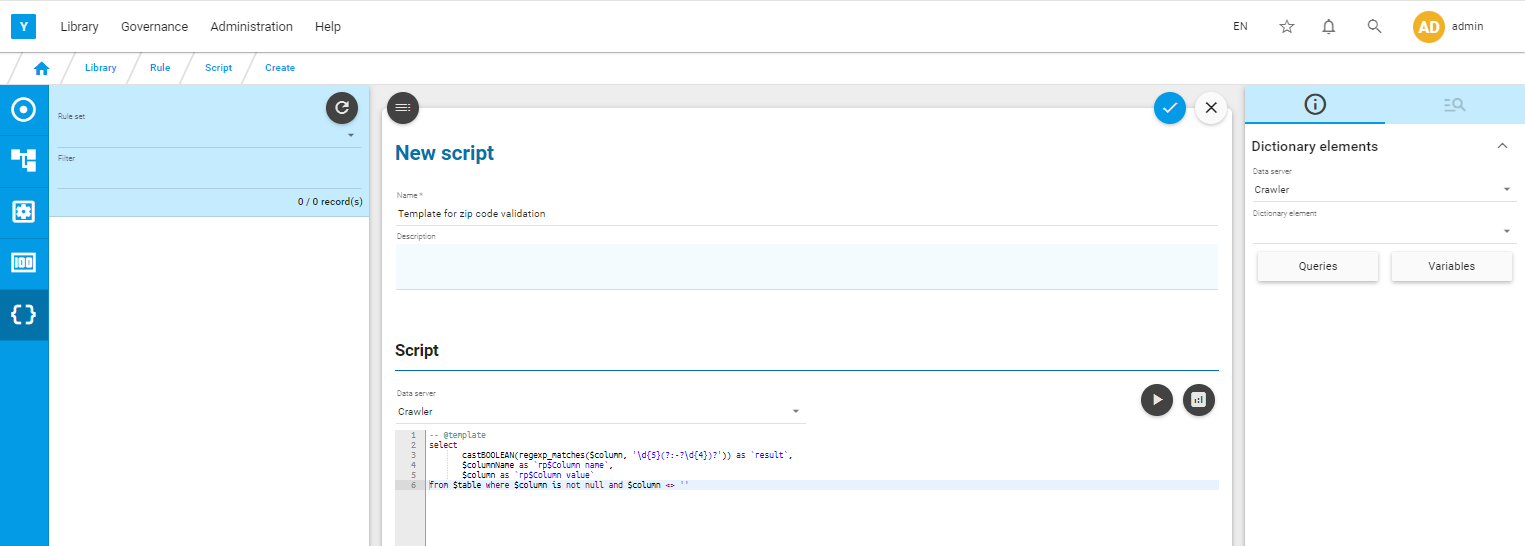
Task: Switch to the search list tab
Action: [x=1455, y=104]
